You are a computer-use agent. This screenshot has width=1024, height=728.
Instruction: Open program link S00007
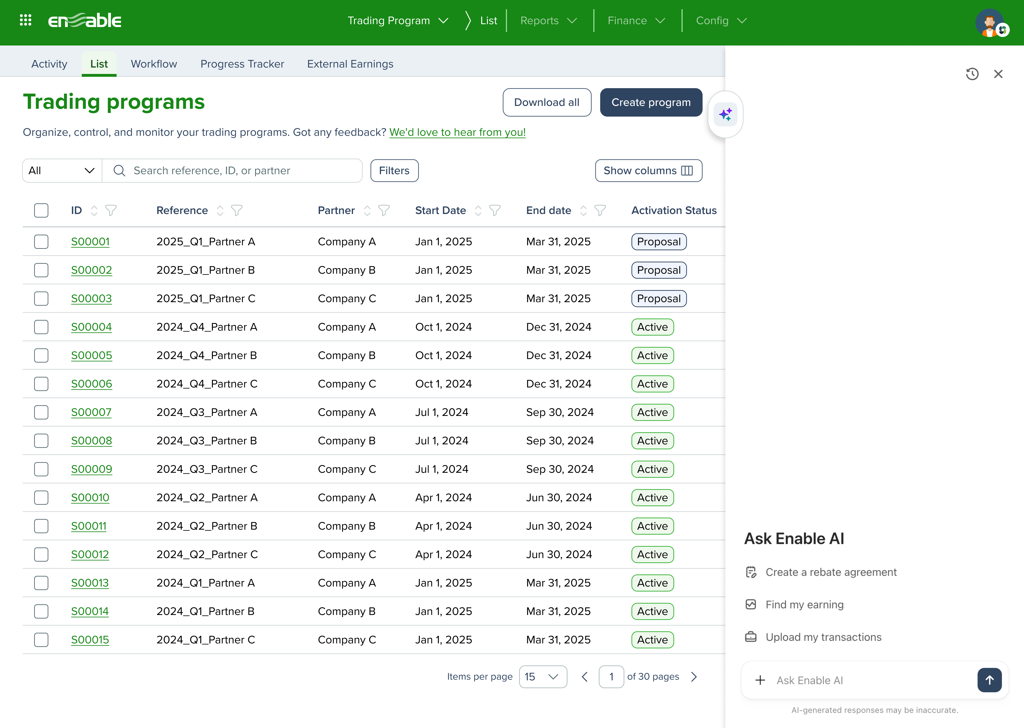tap(91, 412)
